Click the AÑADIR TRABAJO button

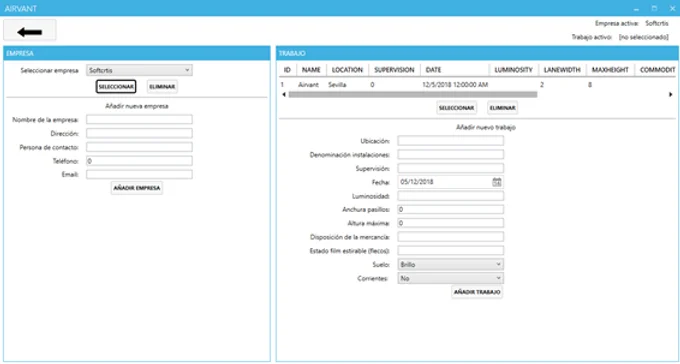[x=477, y=292]
